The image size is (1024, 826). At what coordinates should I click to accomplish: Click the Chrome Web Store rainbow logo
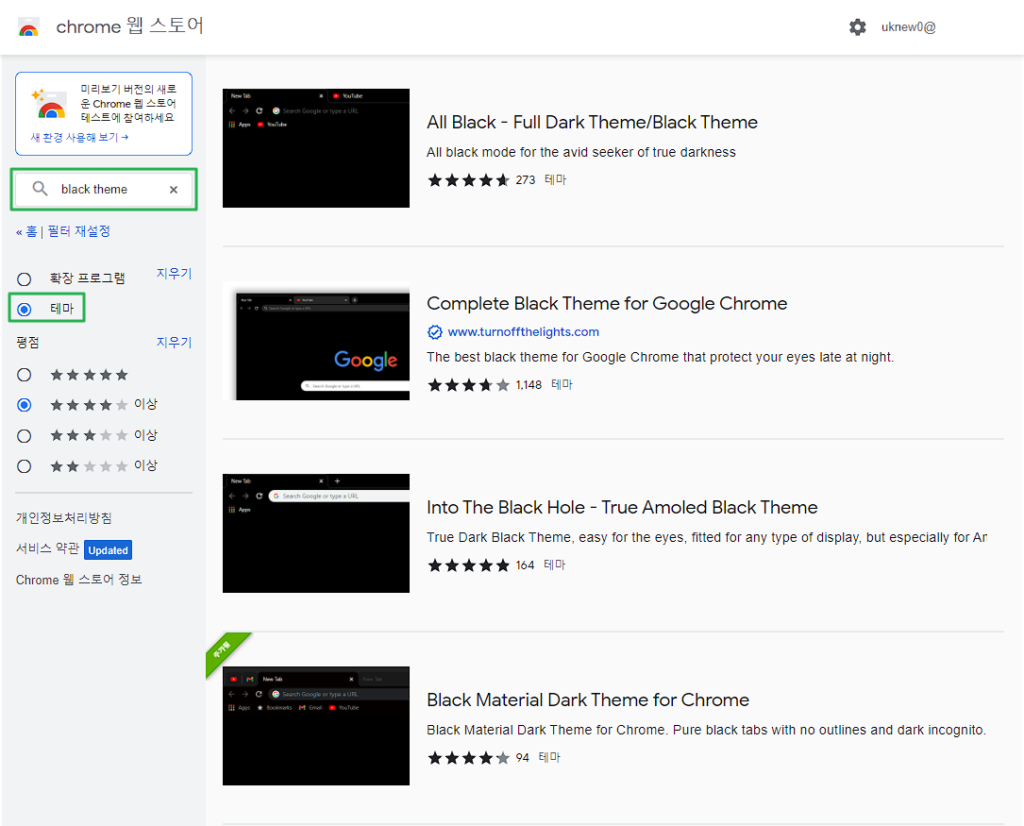tap(28, 27)
